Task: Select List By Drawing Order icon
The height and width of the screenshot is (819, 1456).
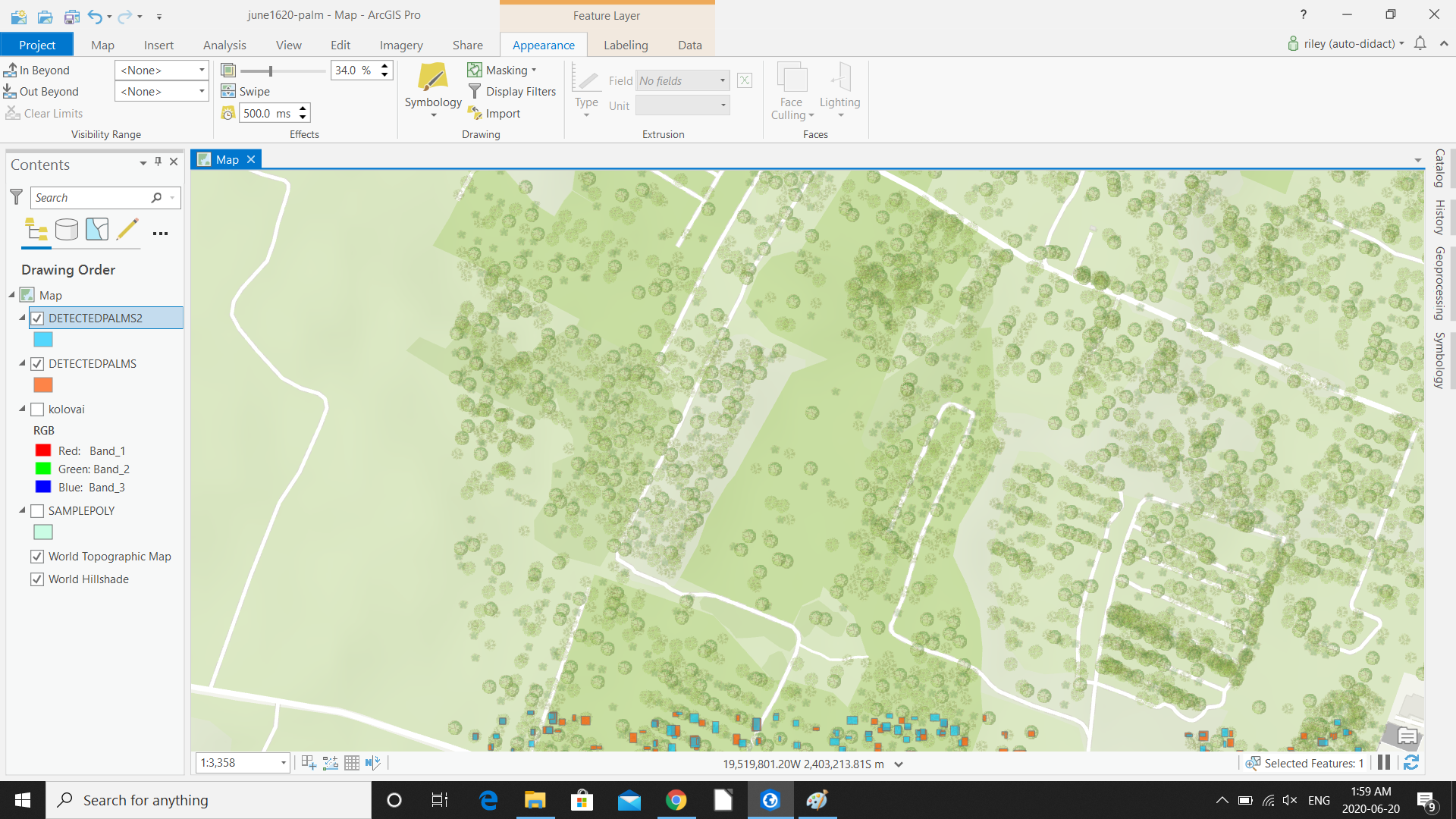Action: point(36,229)
